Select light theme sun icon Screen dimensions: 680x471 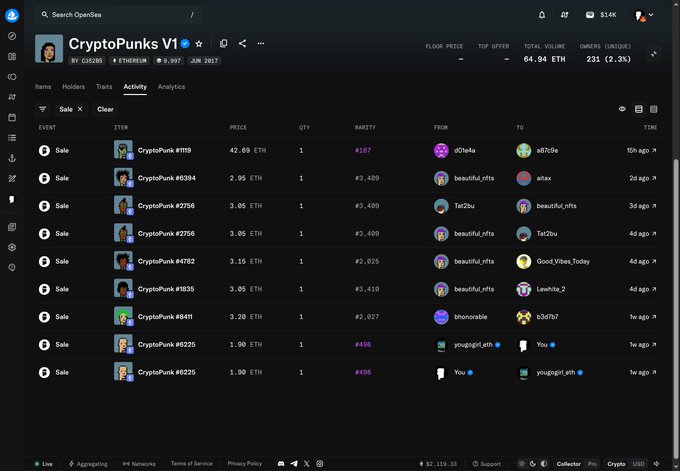(522, 464)
